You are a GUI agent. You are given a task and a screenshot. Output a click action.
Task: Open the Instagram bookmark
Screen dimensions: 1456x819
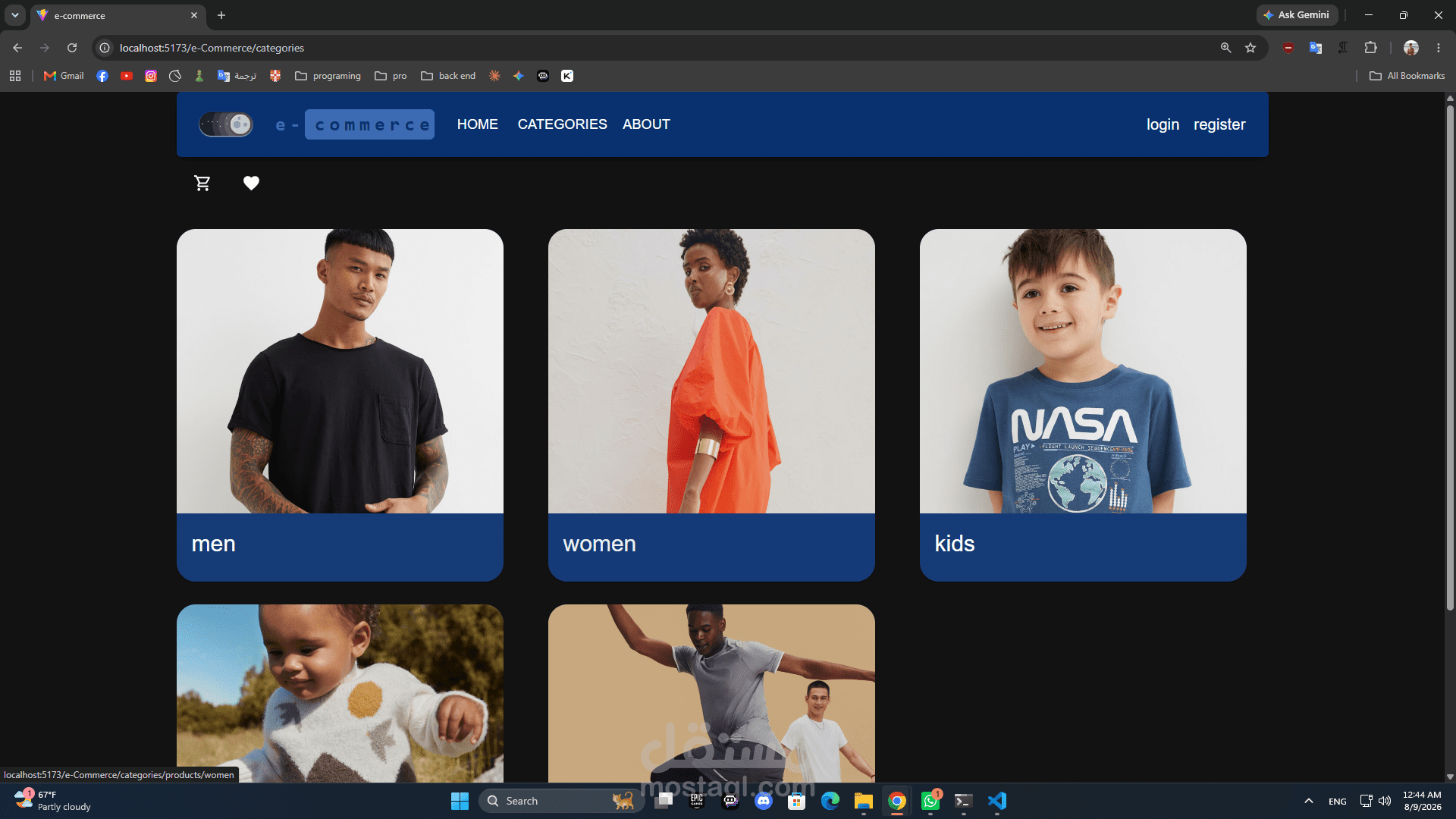click(151, 76)
